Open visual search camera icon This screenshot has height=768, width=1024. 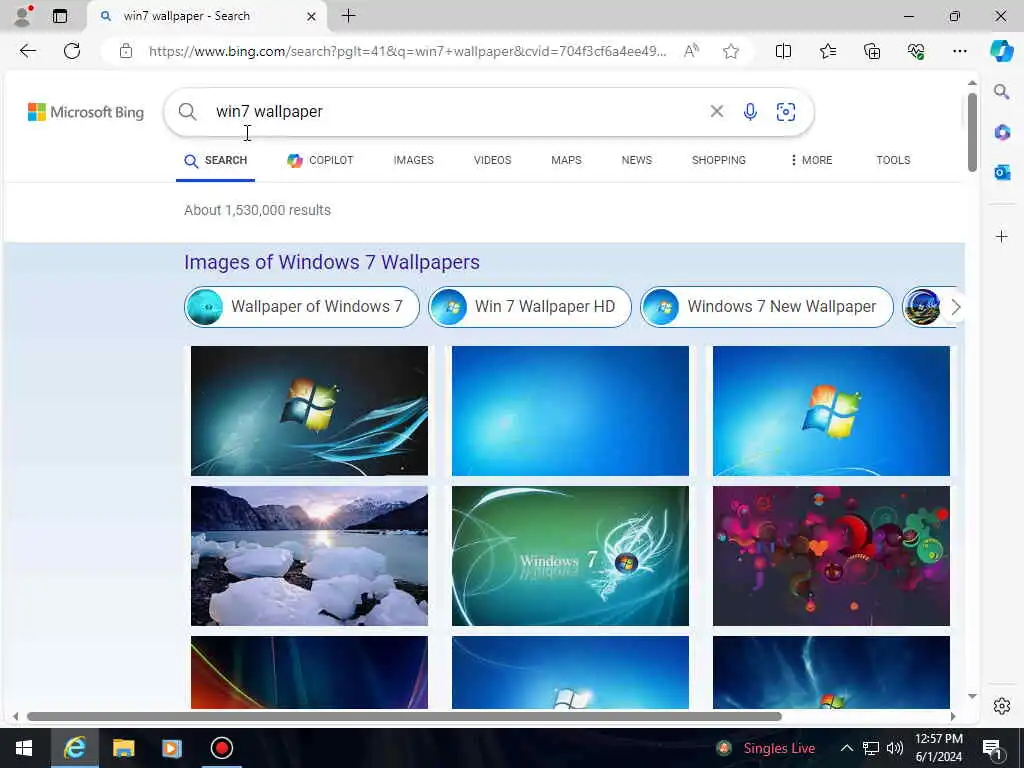coord(786,112)
